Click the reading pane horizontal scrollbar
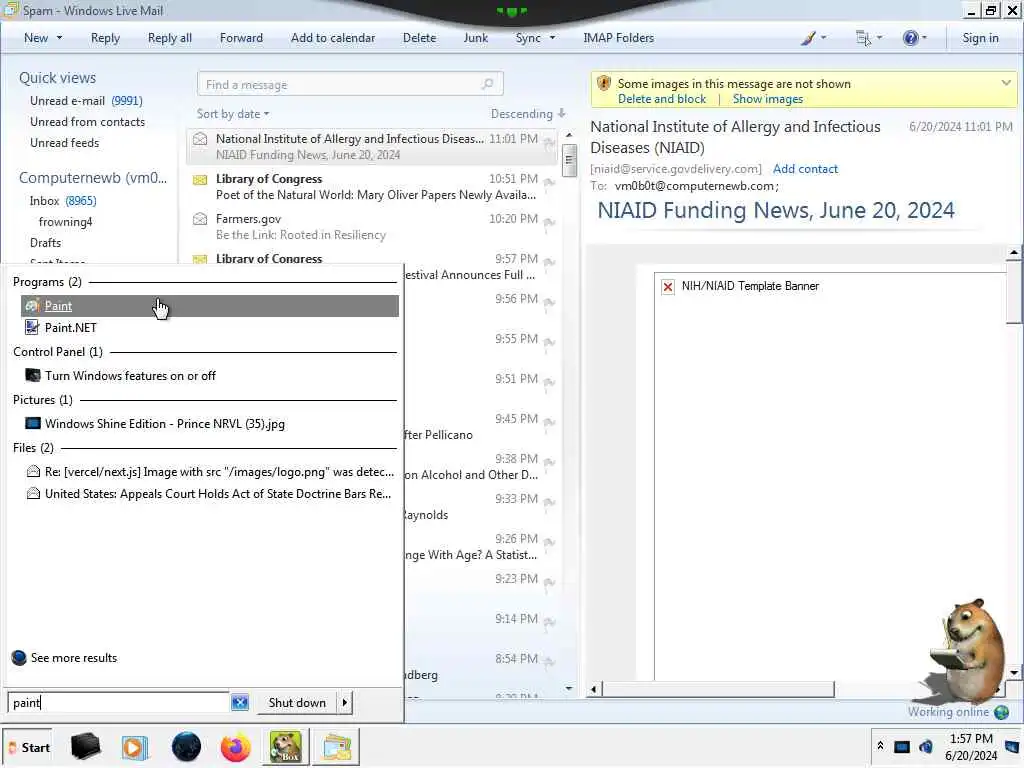 click(x=718, y=689)
